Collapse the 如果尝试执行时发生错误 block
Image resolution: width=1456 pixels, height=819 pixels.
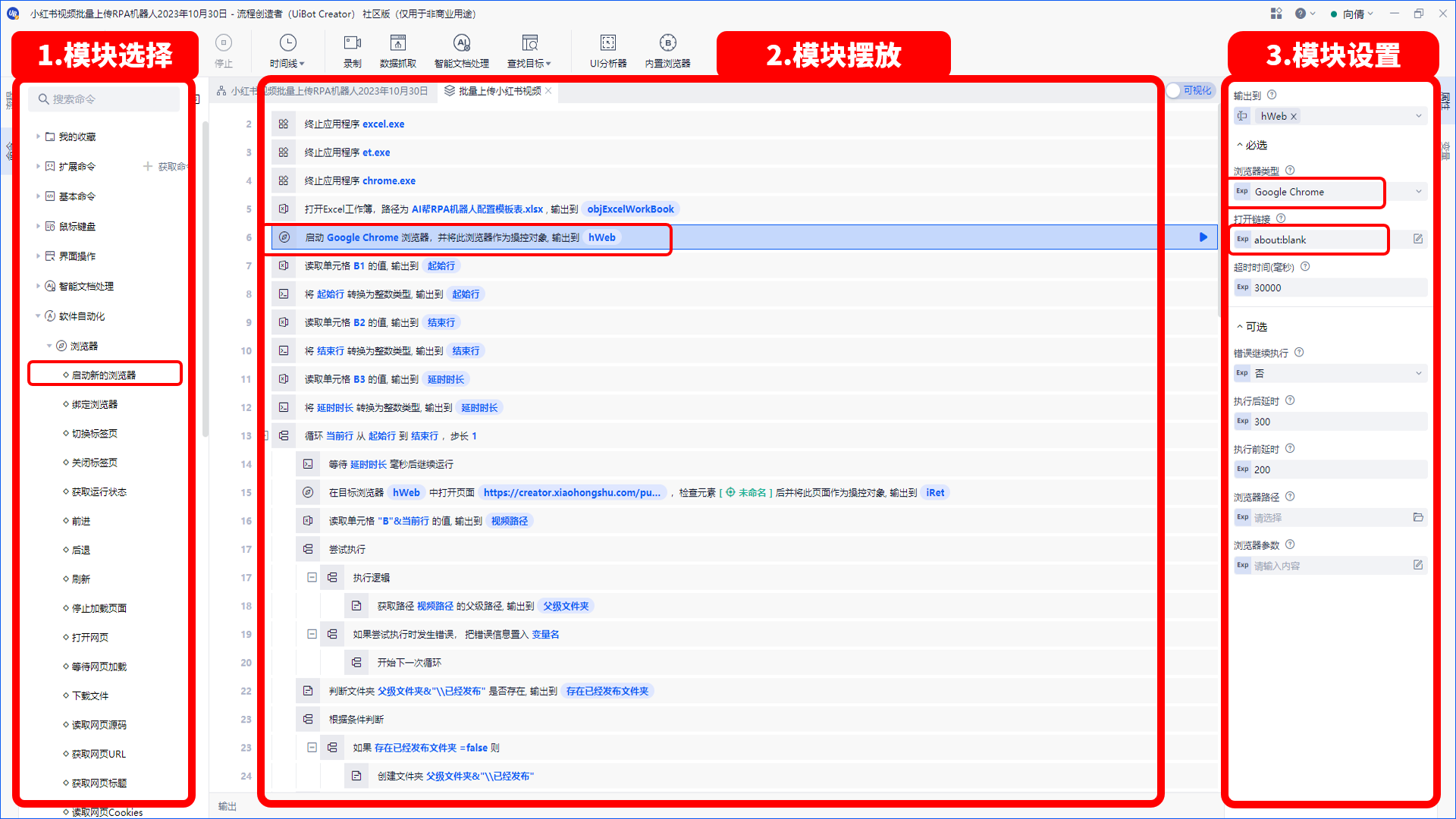point(312,634)
